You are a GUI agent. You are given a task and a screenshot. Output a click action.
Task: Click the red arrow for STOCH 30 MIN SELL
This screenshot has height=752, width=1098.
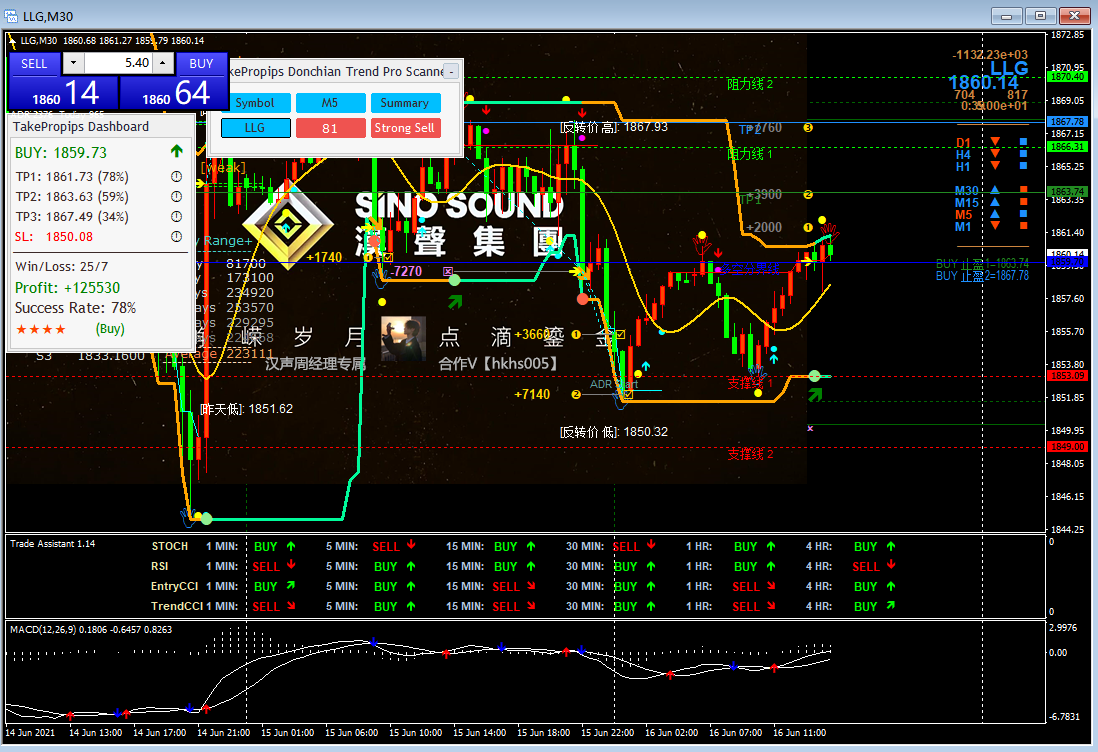[x=651, y=545]
